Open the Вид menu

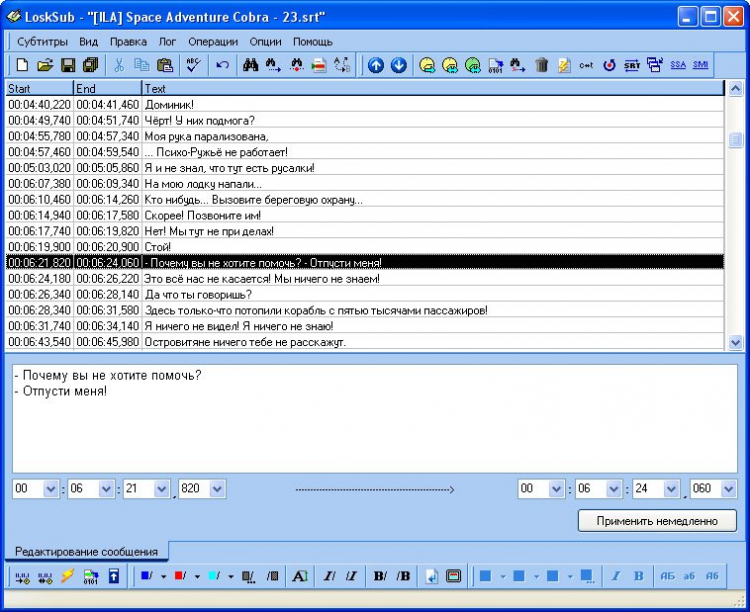[88, 42]
